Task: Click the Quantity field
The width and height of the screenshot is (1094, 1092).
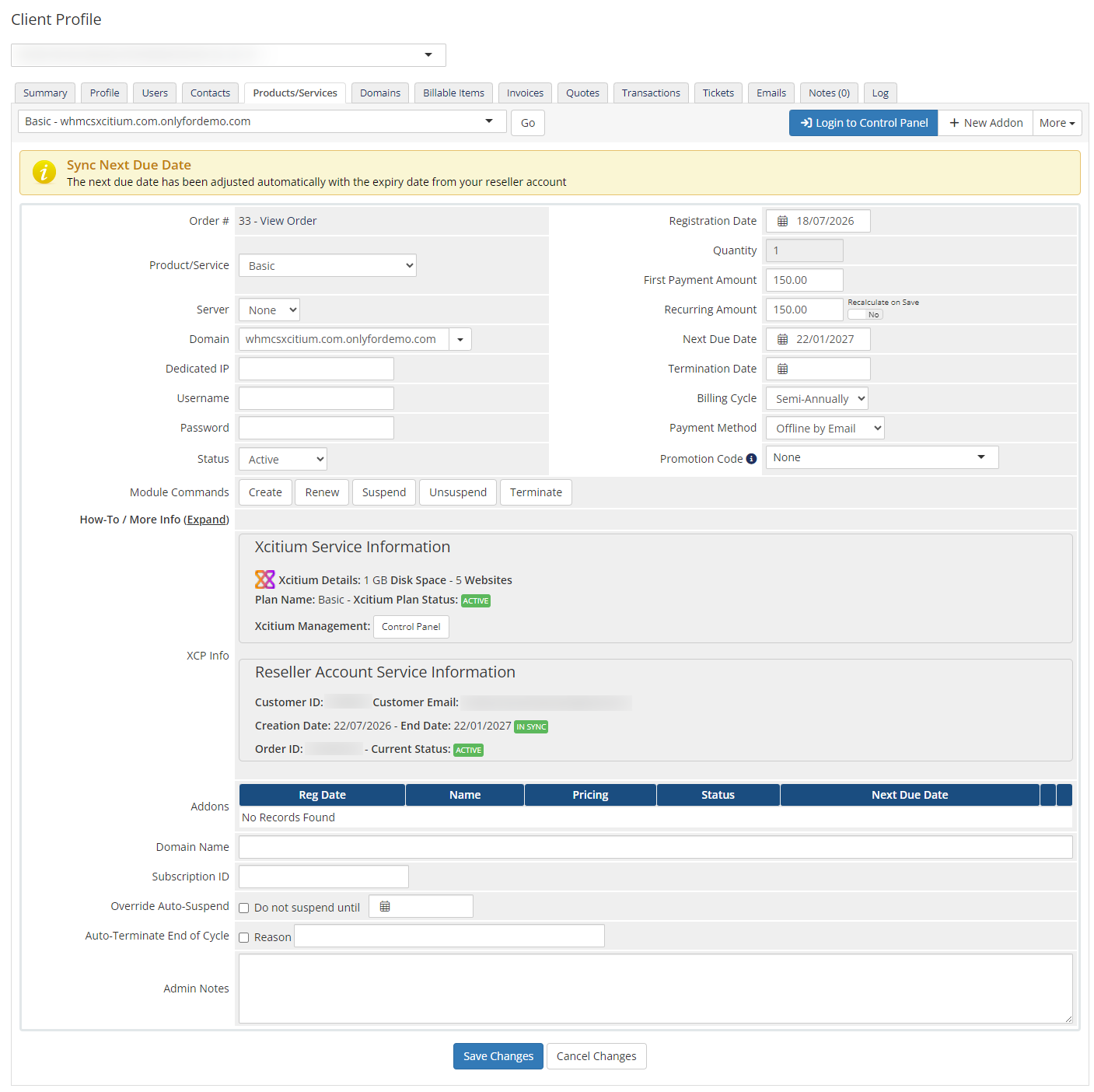Action: pyautogui.click(x=805, y=250)
